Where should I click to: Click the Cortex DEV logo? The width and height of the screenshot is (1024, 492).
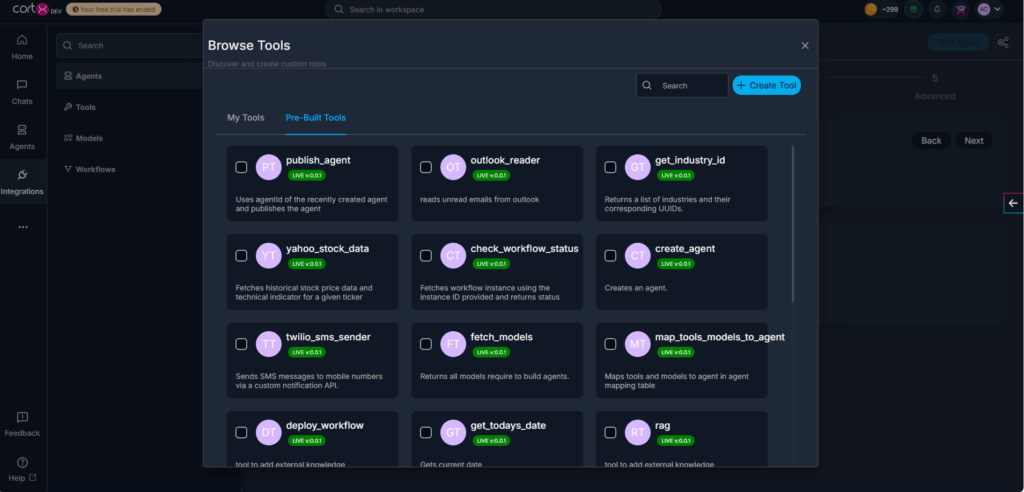(x=37, y=9)
